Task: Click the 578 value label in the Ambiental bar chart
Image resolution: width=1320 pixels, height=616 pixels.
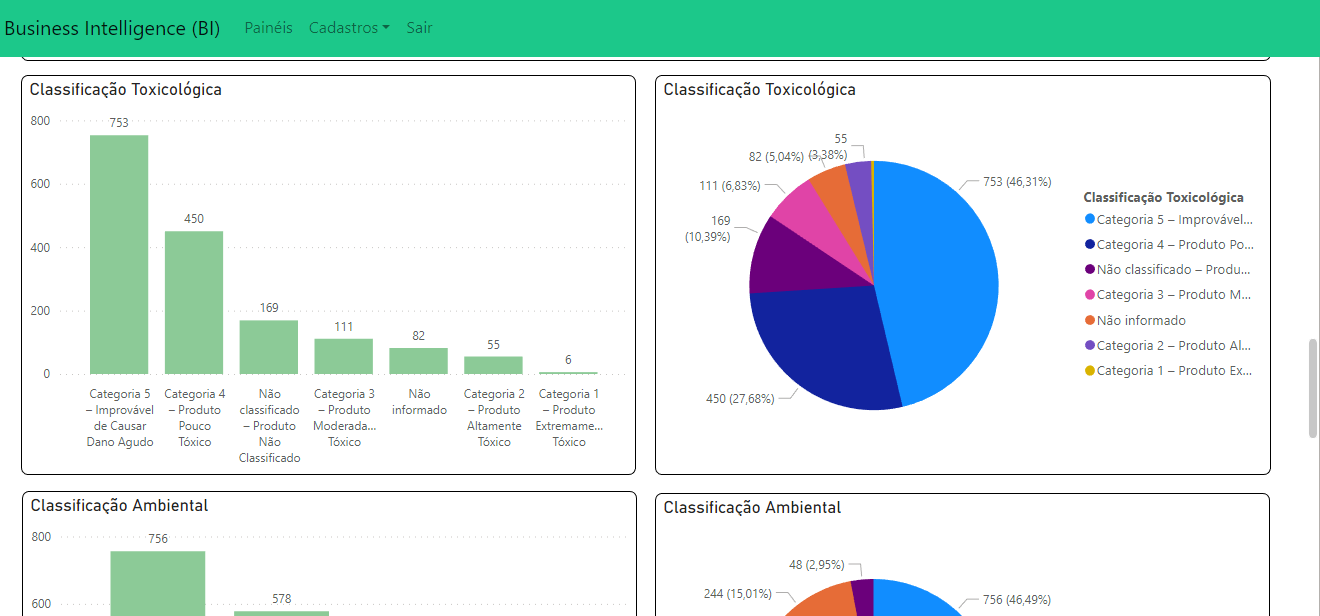Action: 282,599
